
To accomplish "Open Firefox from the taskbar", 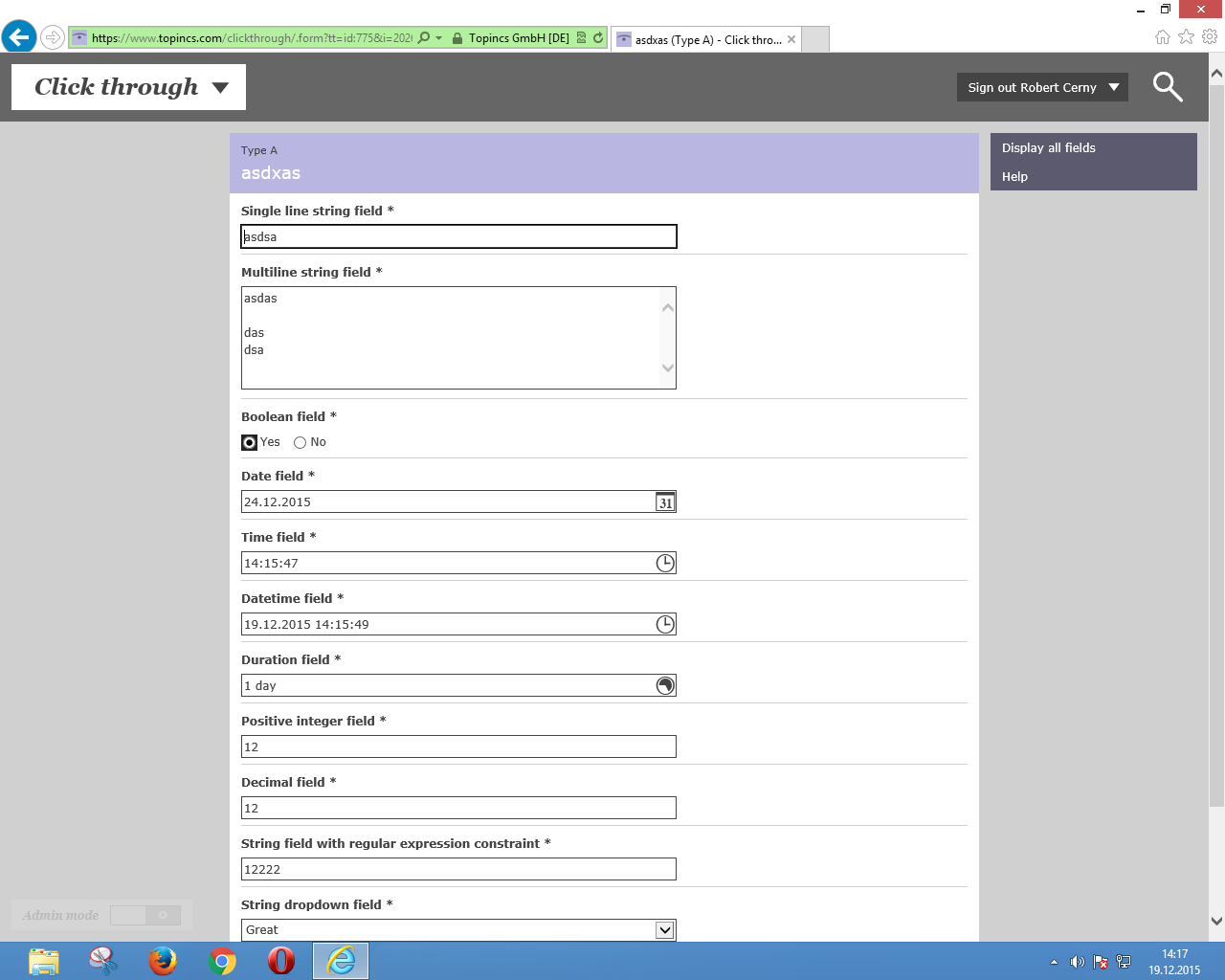I will [163, 960].
